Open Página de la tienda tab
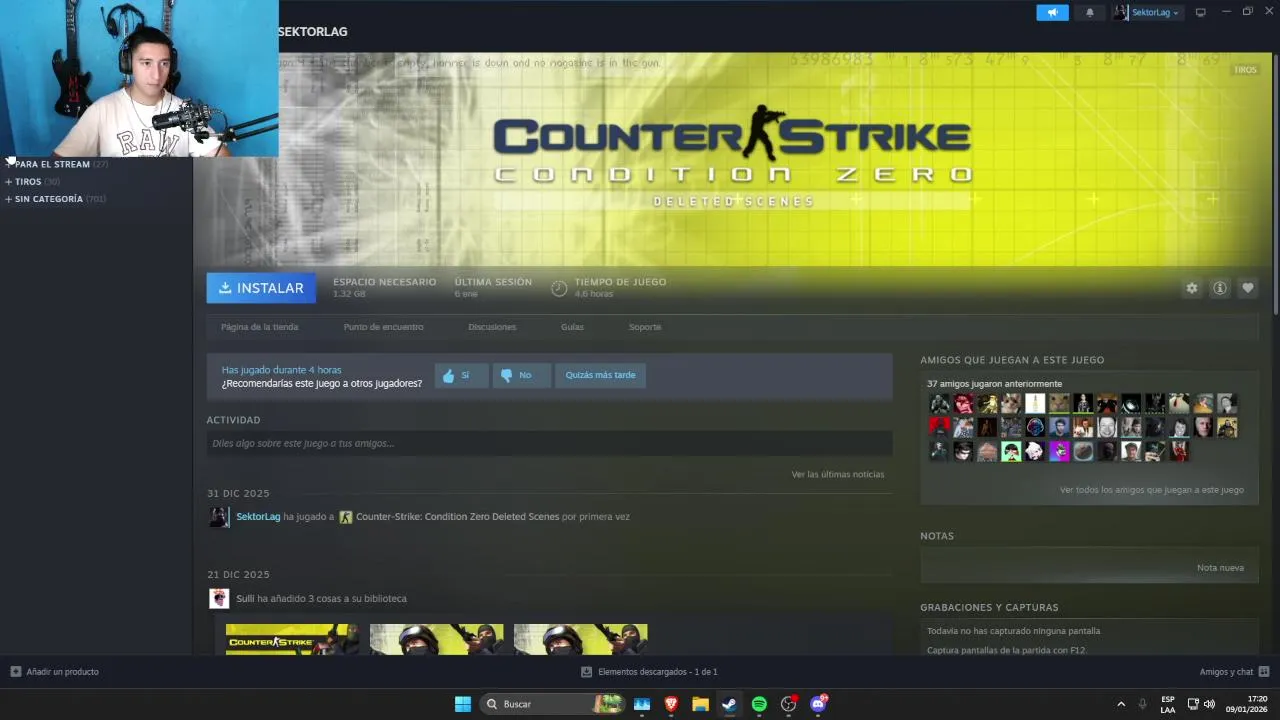 pos(259,327)
